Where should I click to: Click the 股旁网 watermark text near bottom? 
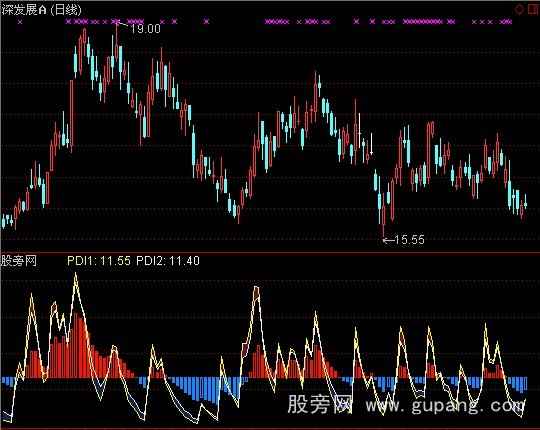(319, 404)
